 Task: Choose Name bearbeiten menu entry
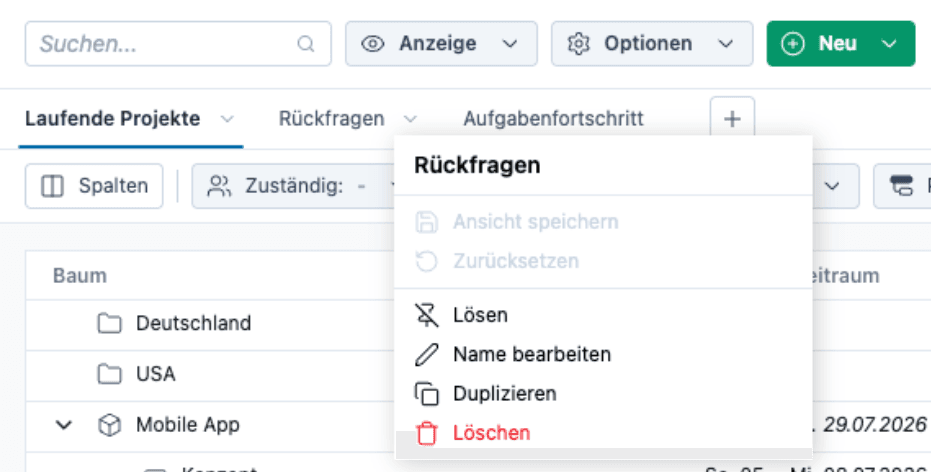[x=603, y=354]
